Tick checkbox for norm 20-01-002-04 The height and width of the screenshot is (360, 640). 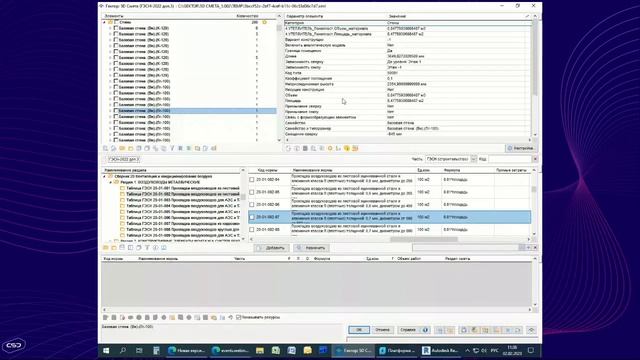[x=252, y=180]
